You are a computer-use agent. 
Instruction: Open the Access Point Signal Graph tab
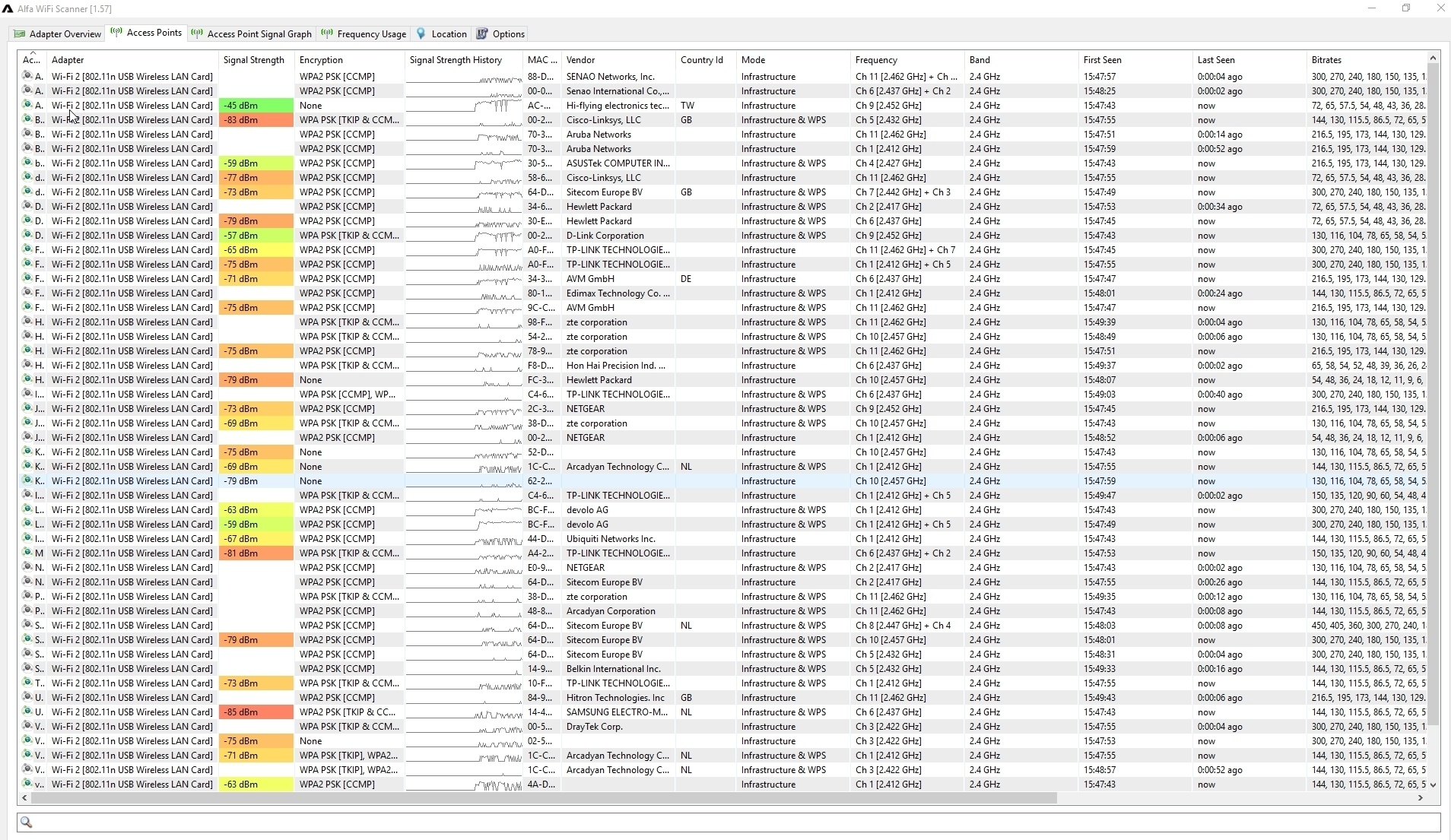252,34
